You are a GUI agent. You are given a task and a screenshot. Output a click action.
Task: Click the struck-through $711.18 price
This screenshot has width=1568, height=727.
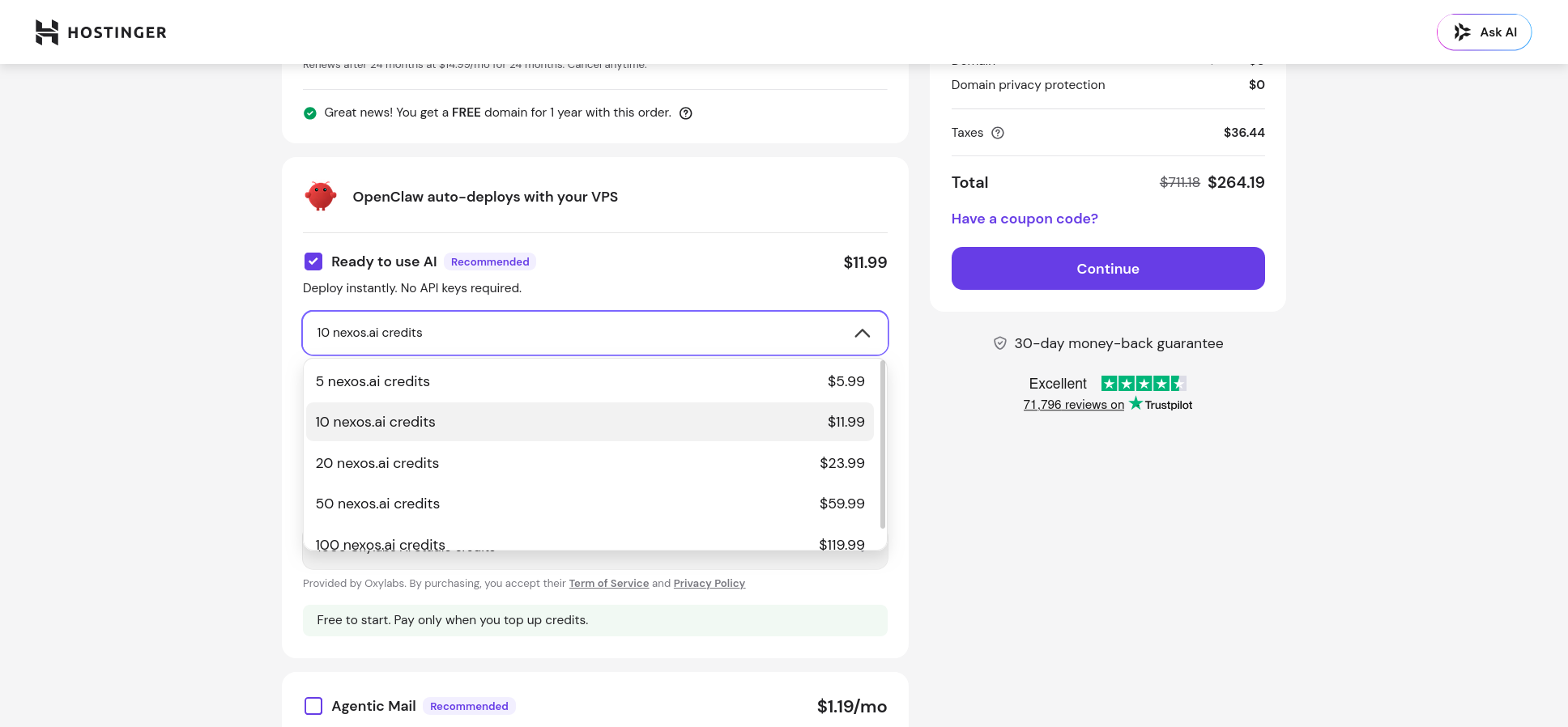coord(1180,183)
